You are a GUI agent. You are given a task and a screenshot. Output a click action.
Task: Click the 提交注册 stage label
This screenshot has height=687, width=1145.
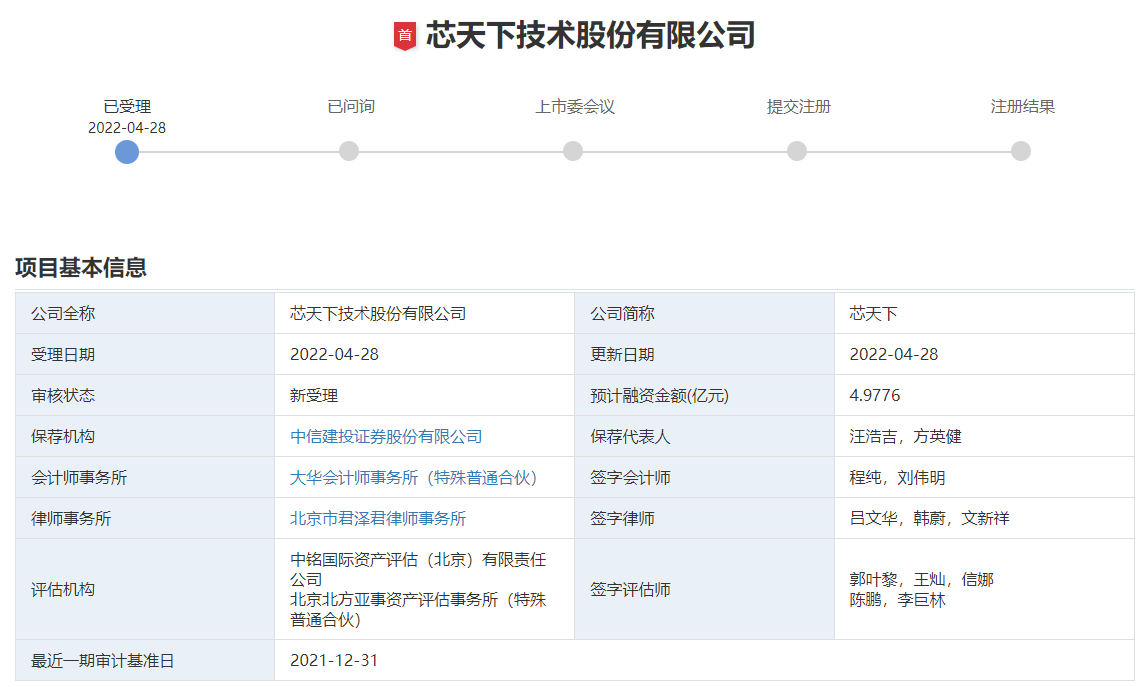click(799, 107)
